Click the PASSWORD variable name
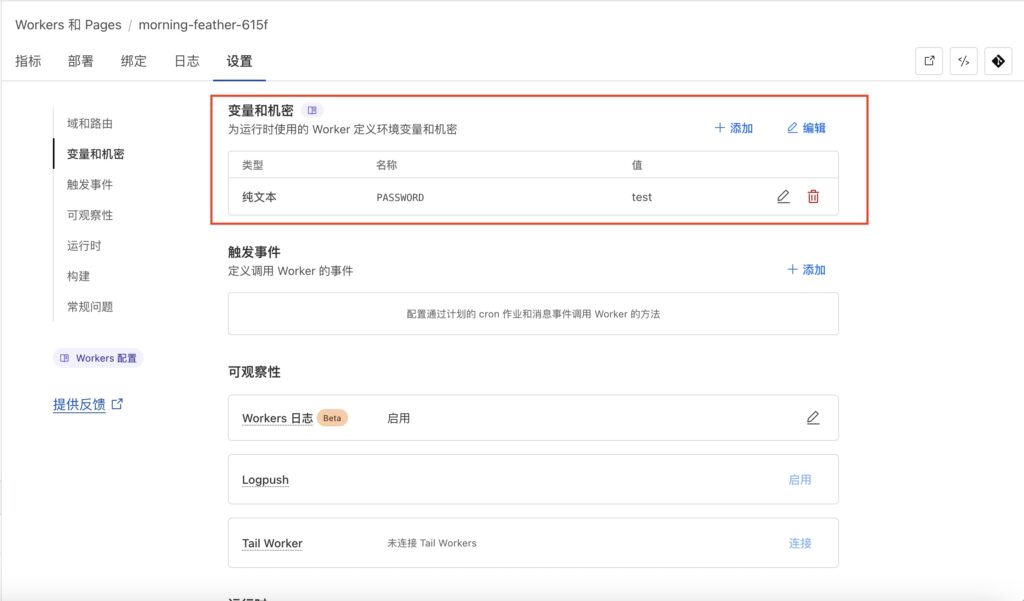The width and height of the screenshot is (1024, 601). tap(400, 197)
